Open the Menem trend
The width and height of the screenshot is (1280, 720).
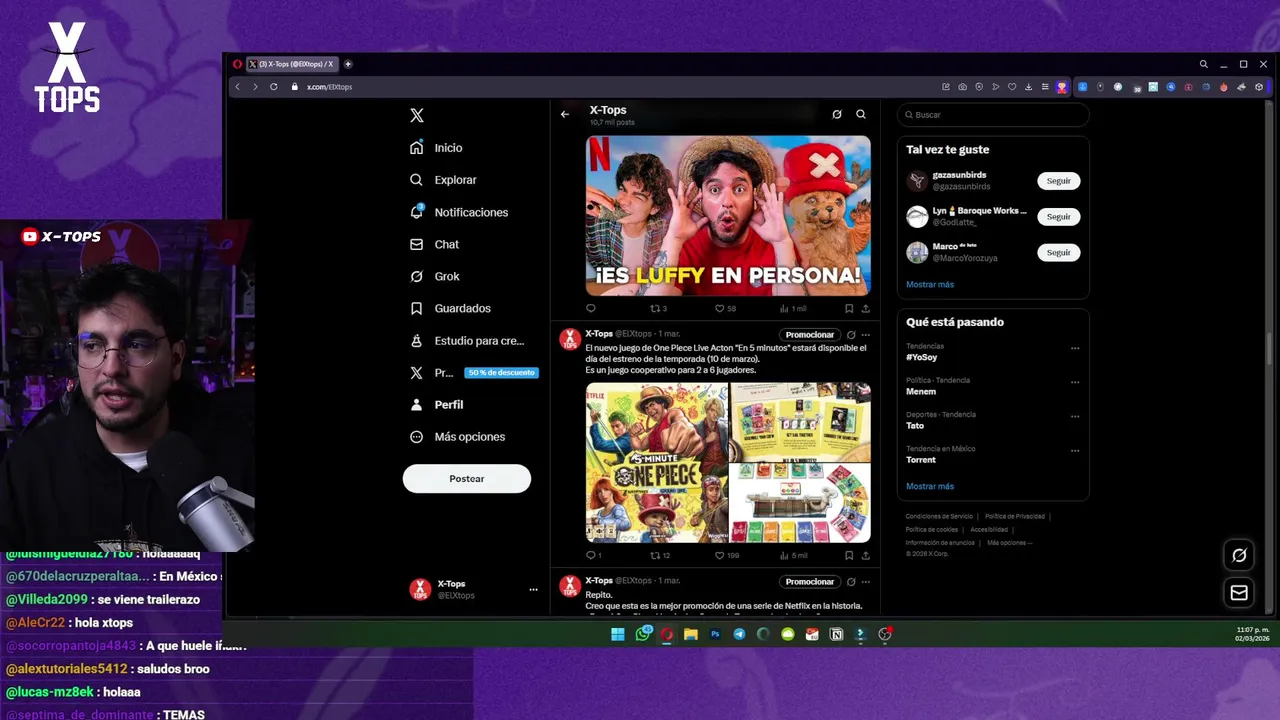[921, 391]
